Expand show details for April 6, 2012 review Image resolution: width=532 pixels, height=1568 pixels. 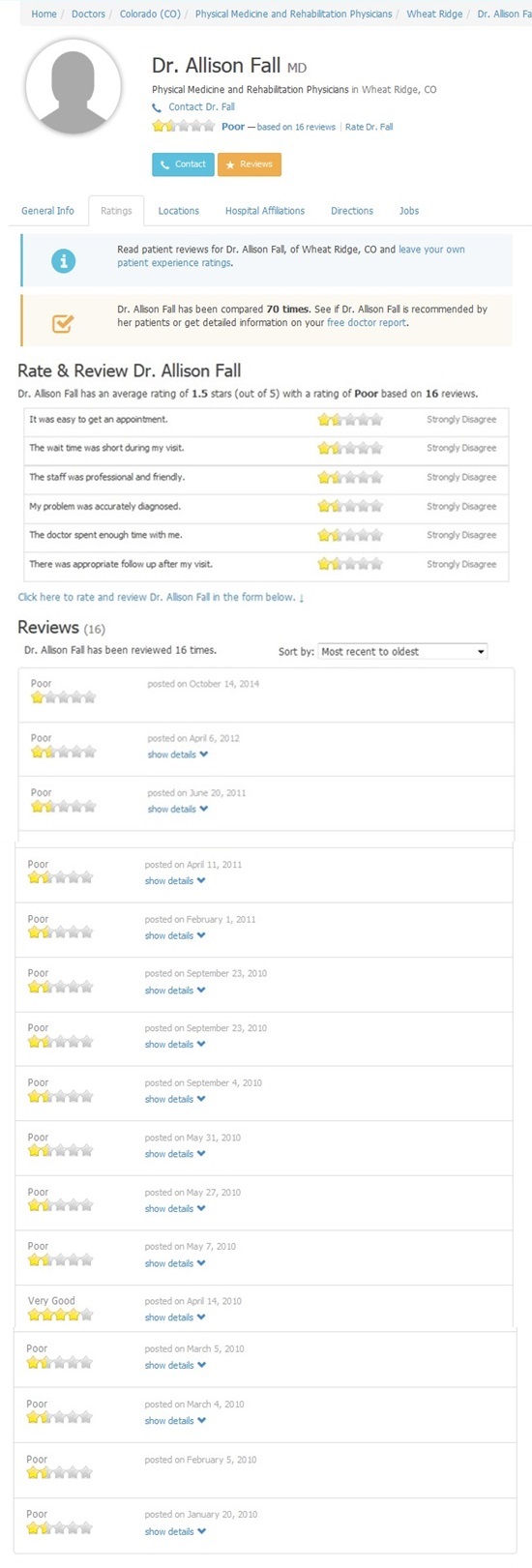coord(178,754)
